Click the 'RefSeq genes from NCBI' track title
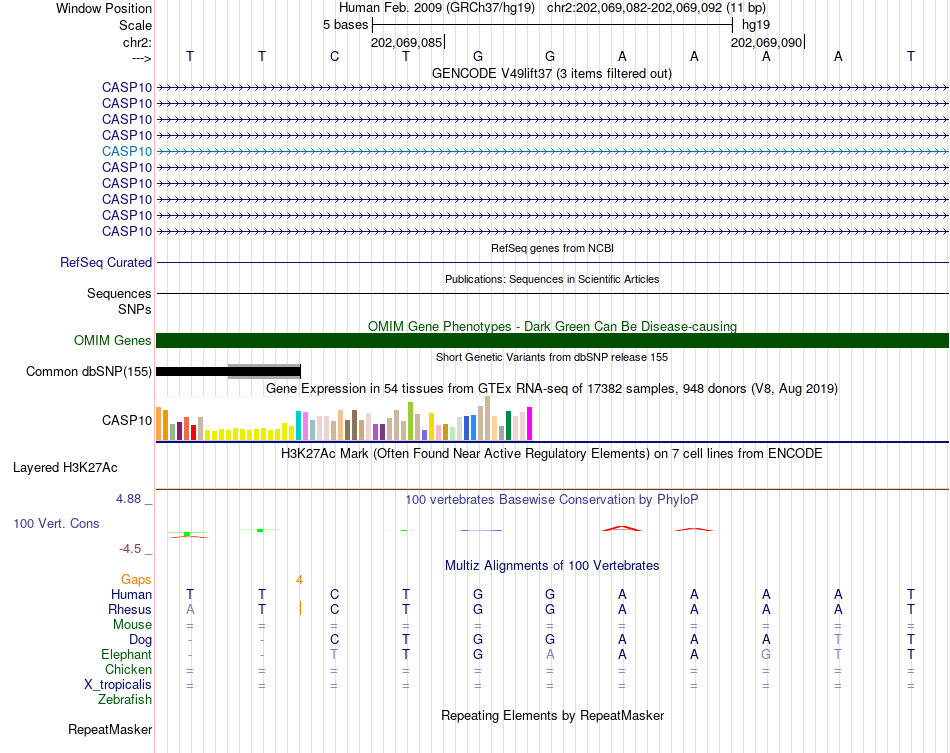The image size is (950, 753). pyautogui.click(x=552, y=248)
